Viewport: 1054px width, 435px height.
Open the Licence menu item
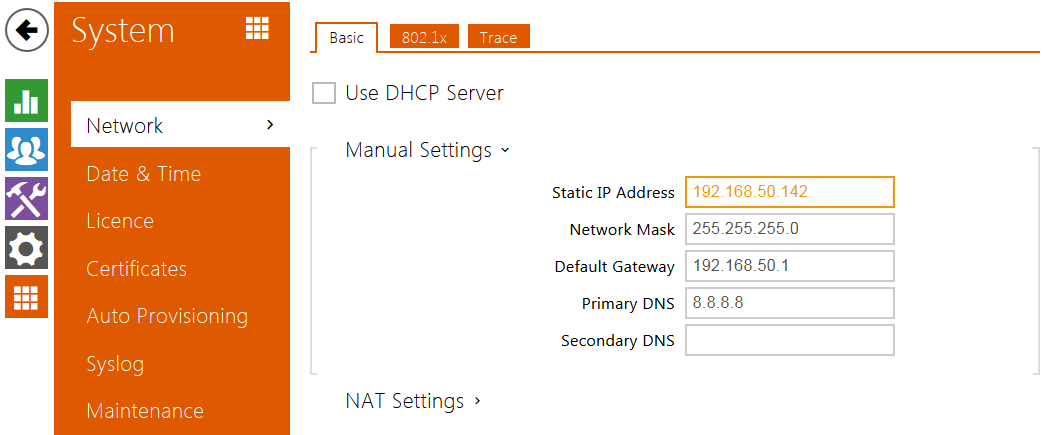[x=120, y=221]
